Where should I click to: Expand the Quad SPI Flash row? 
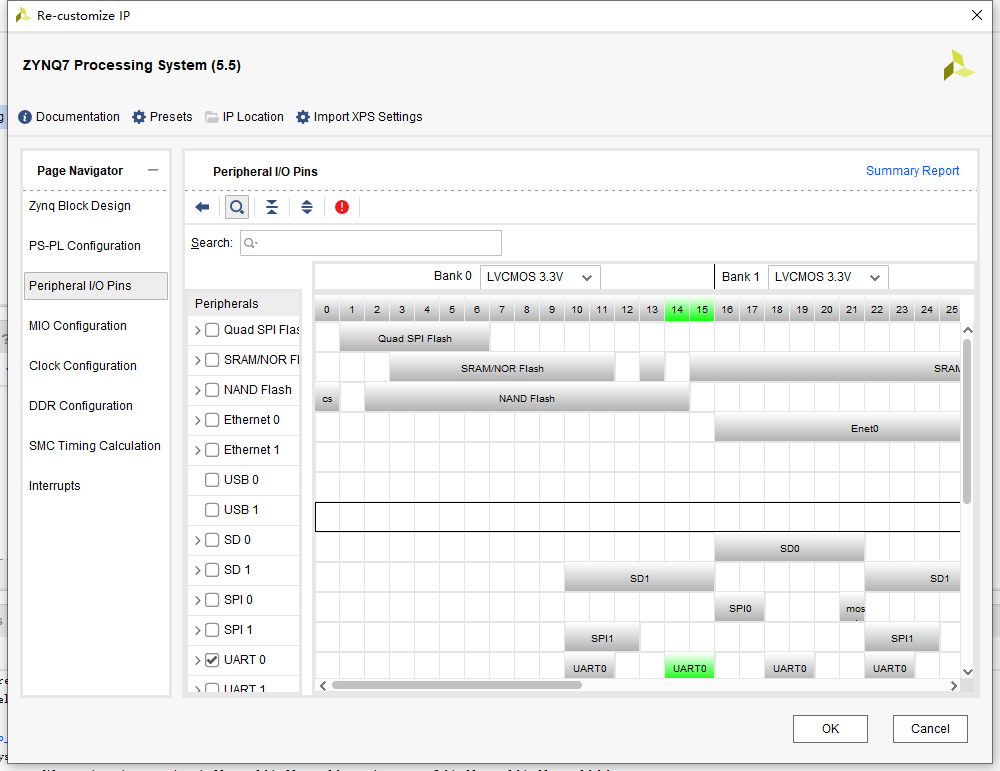point(198,330)
